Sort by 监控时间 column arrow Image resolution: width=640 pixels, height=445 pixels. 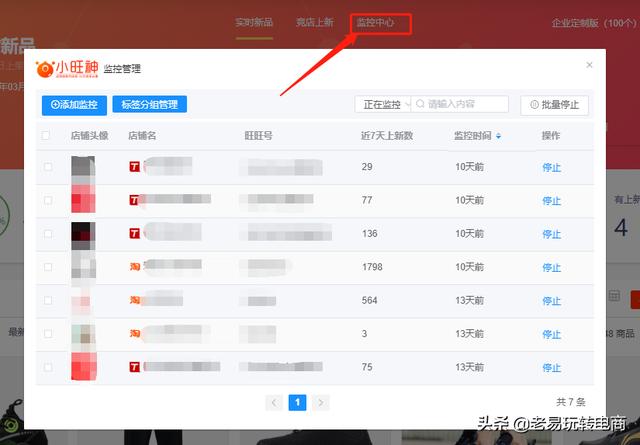coord(498,136)
